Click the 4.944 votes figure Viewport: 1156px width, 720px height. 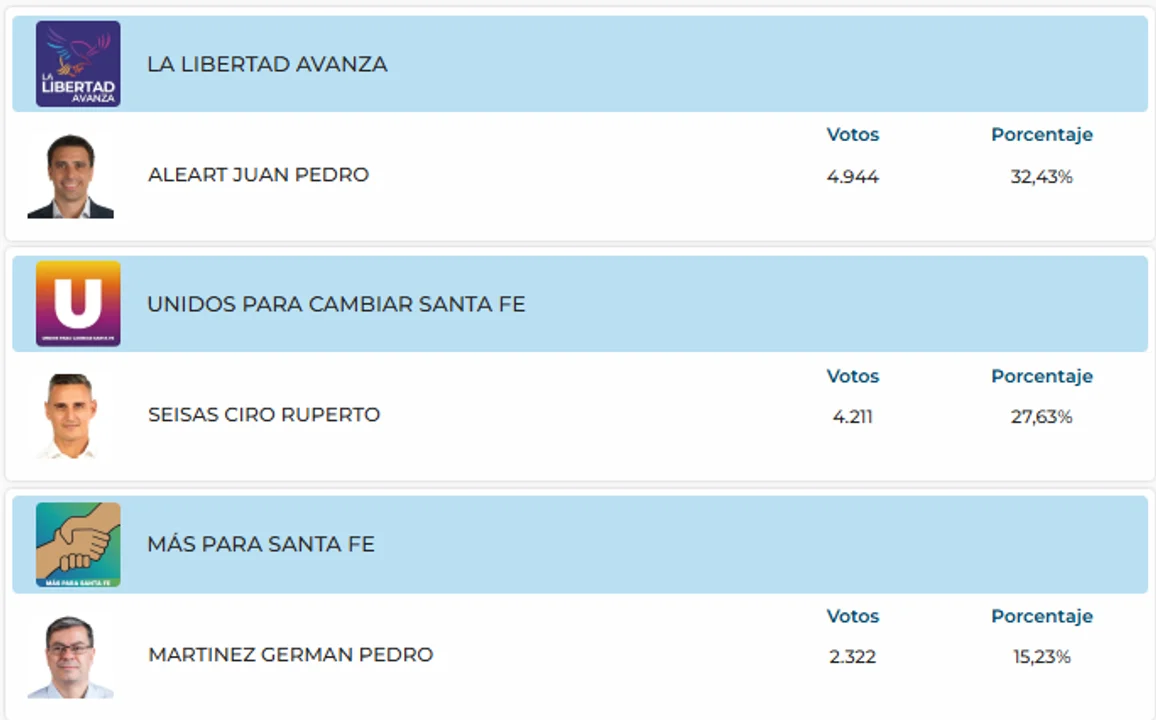[x=852, y=177]
